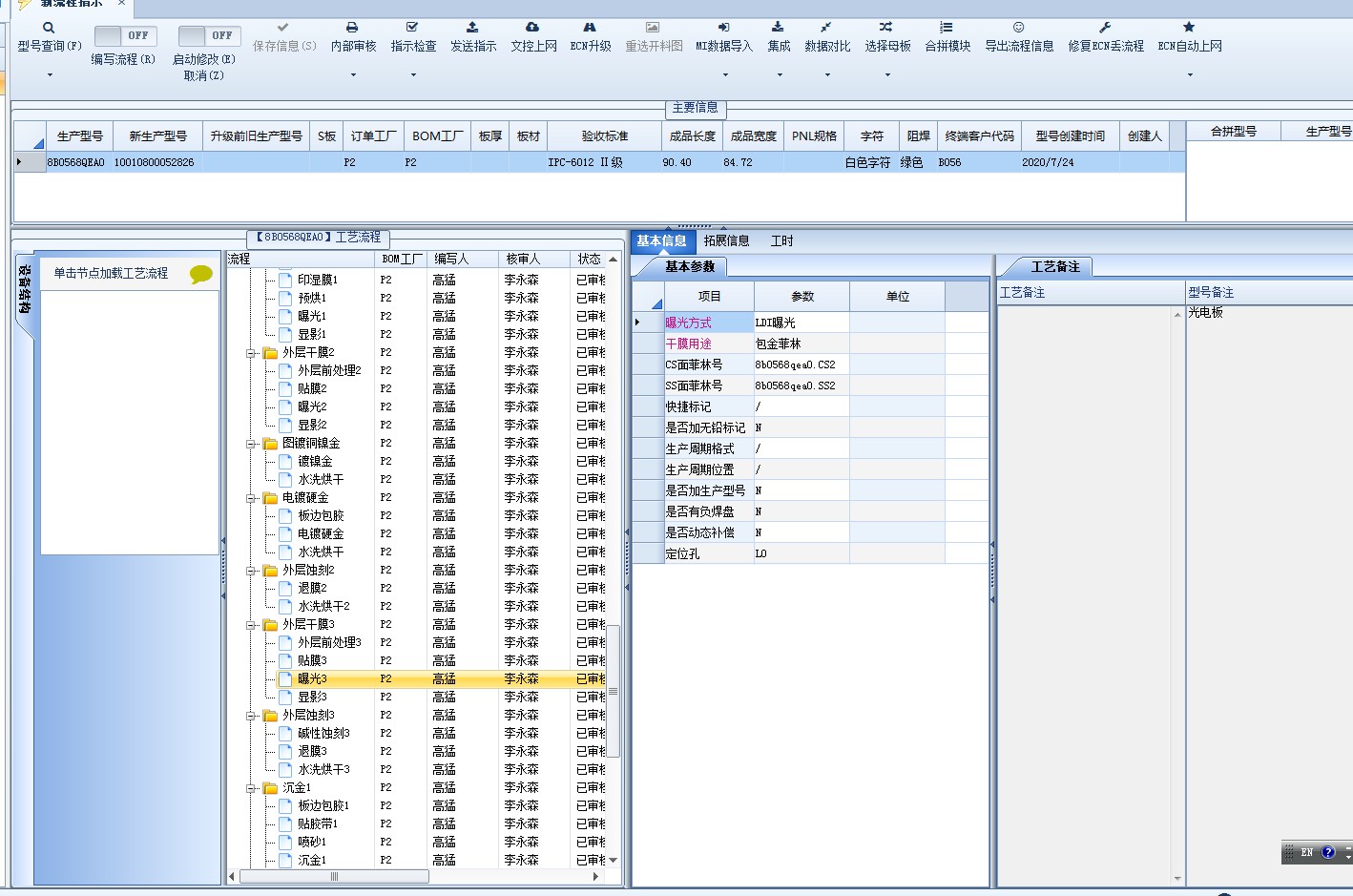Toggle the 启动修改(E) OFF switch
The width and height of the screenshot is (1353, 896).
pyautogui.click(x=210, y=36)
